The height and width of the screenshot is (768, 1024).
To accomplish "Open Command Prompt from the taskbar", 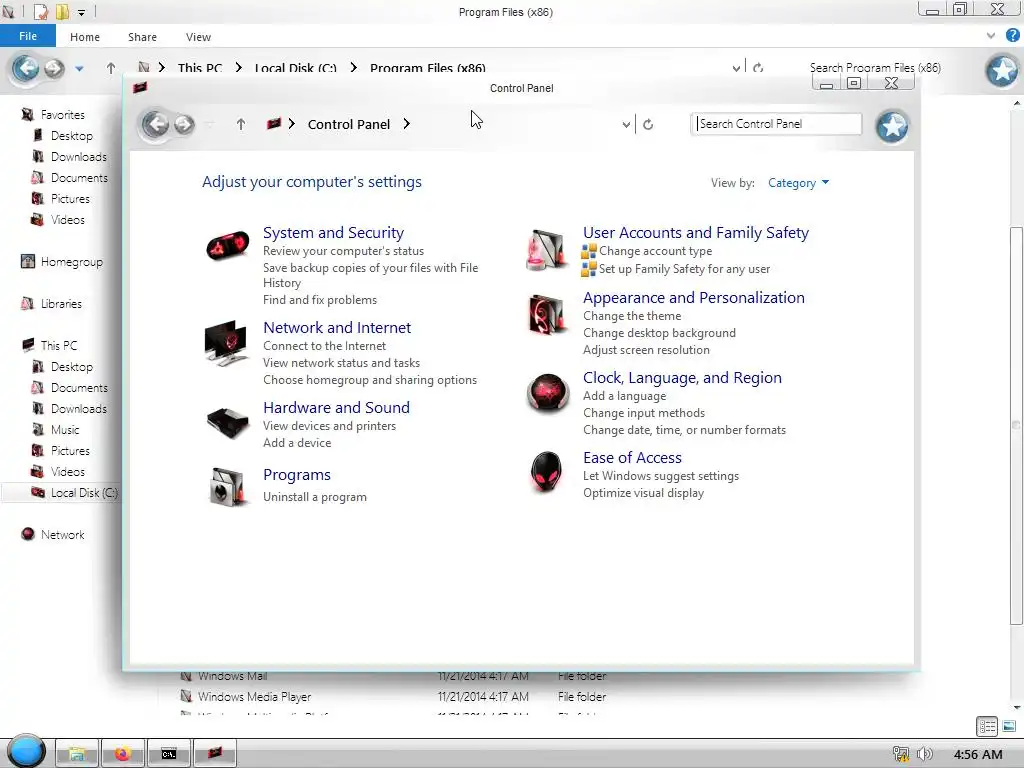I will (x=168, y=754).
